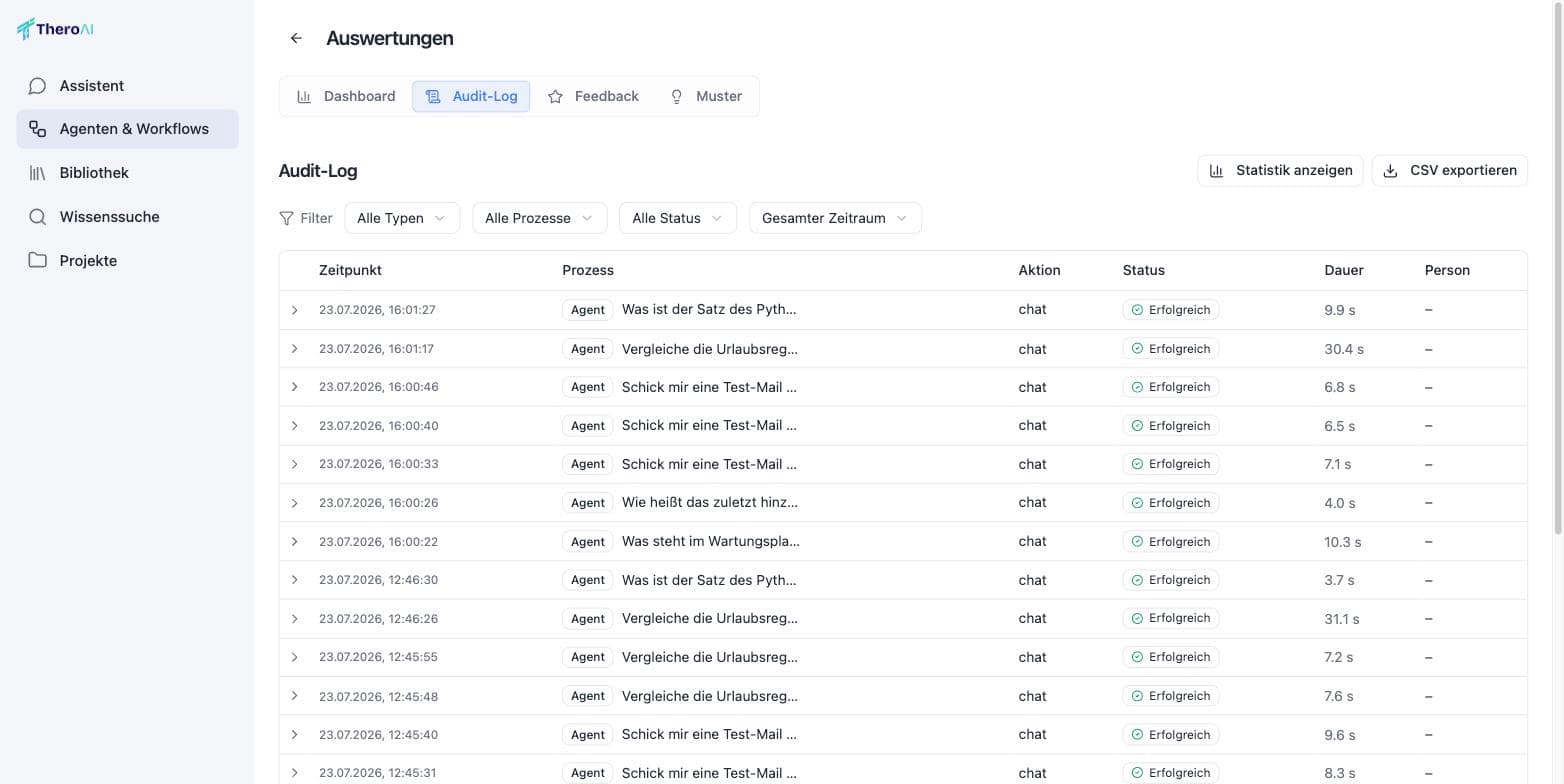Viewport: 1564px width, 784px height.
Task: Switch to the Audit-Log tab
Action: (471, 97)
